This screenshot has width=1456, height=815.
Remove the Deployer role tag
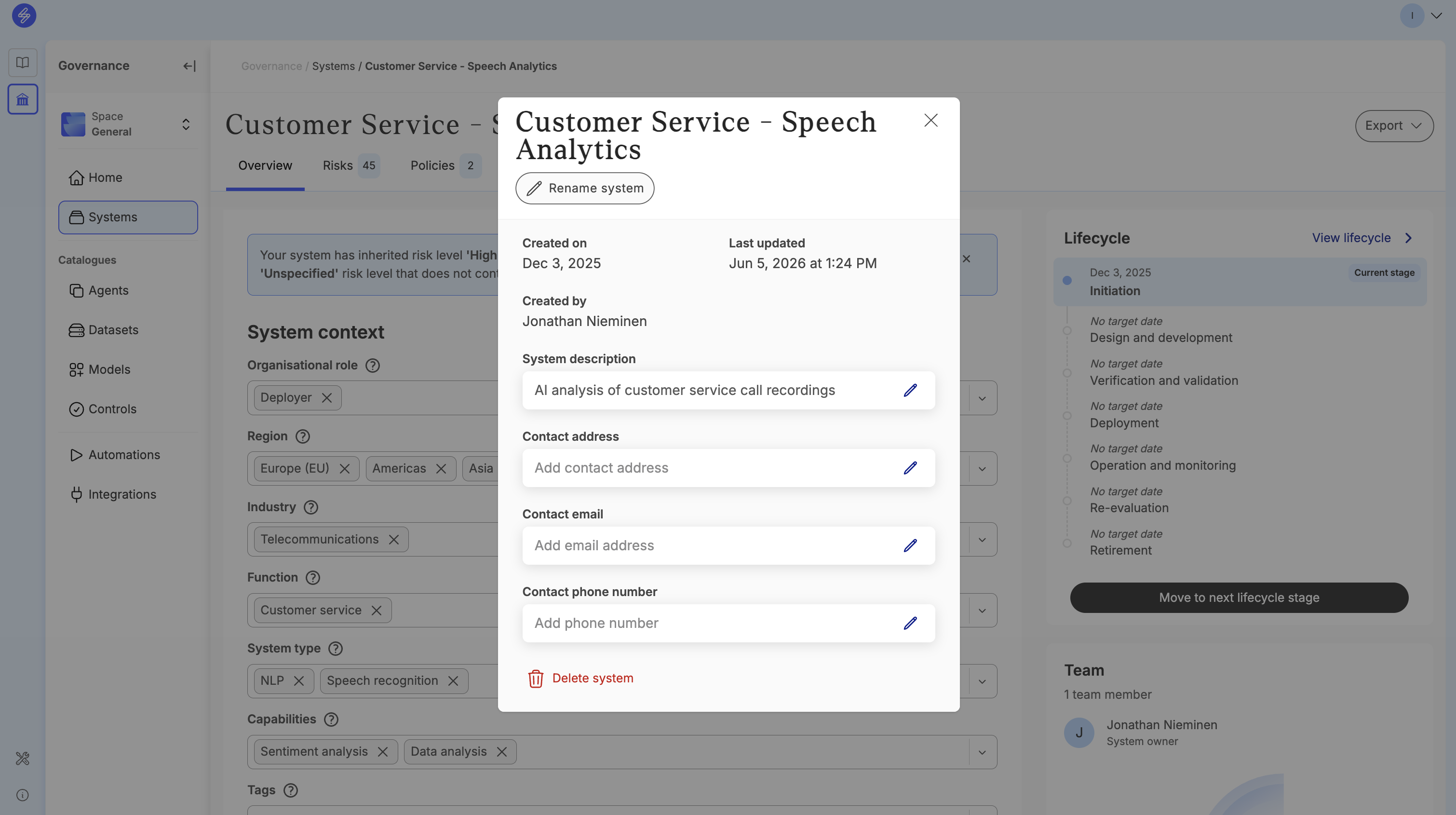click(327, 398)
